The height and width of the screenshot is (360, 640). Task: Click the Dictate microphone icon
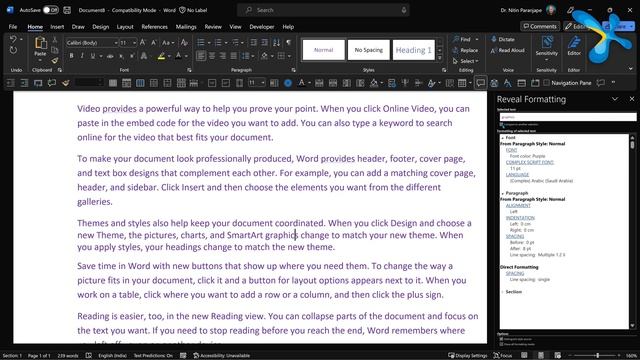point(494,39)
